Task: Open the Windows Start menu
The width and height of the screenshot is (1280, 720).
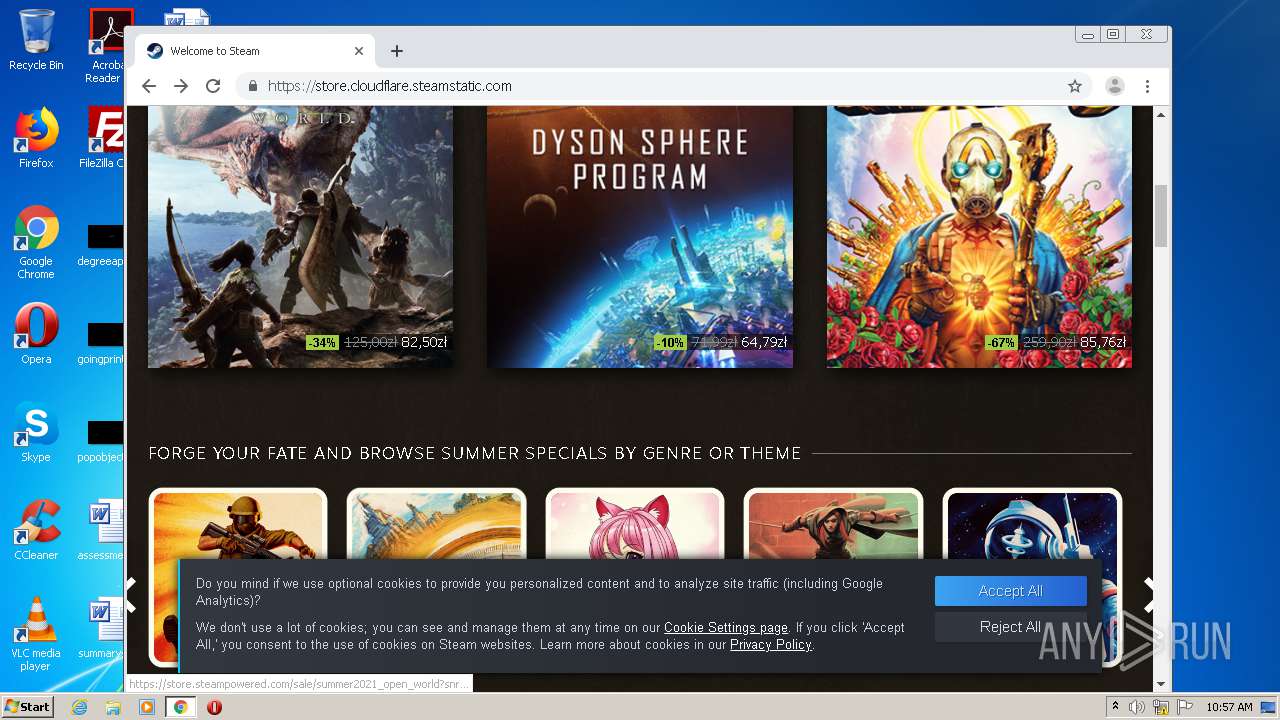Action: [27, 707]
